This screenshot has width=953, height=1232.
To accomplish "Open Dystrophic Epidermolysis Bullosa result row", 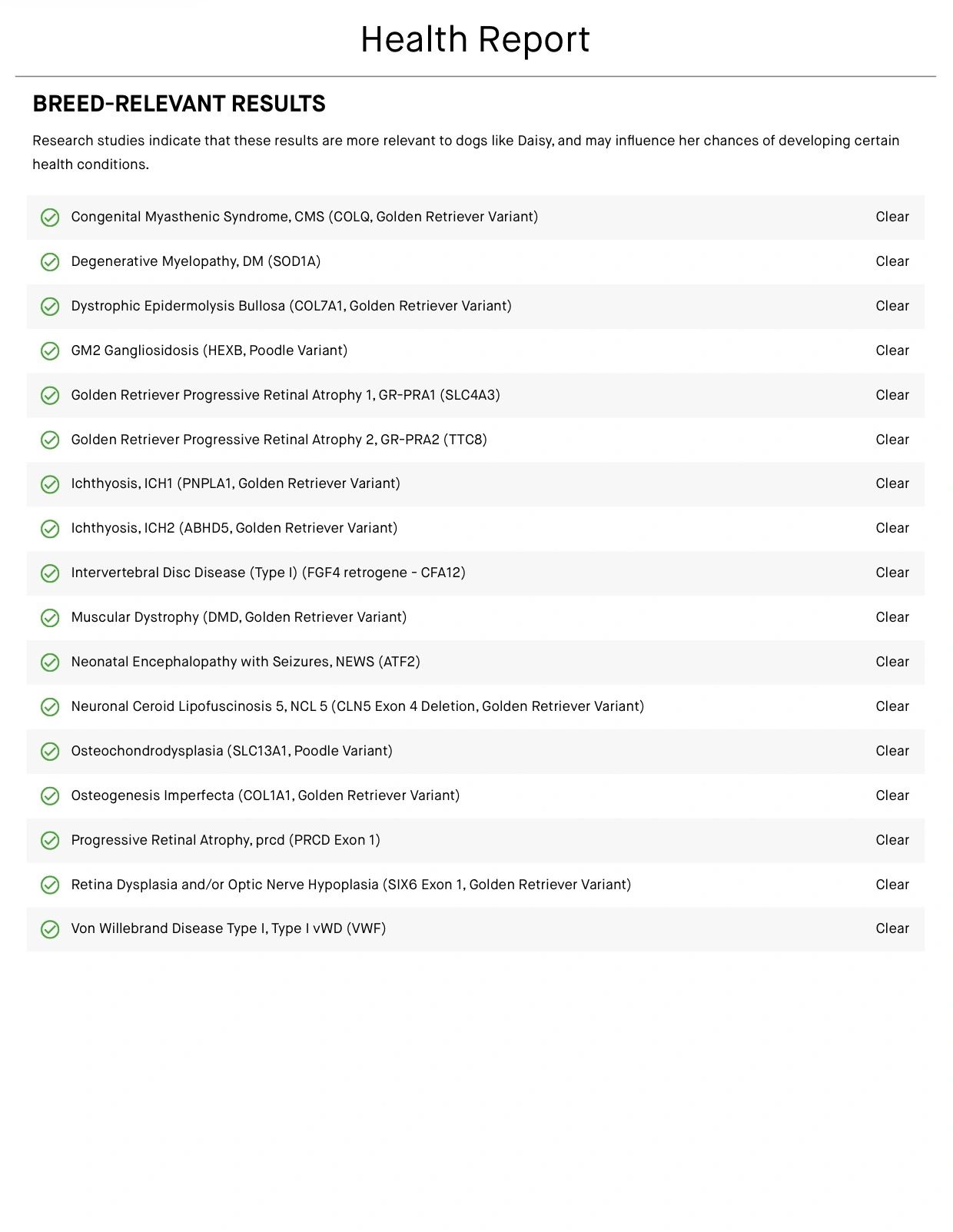I will pyautogui.click(x=291, y=306).
